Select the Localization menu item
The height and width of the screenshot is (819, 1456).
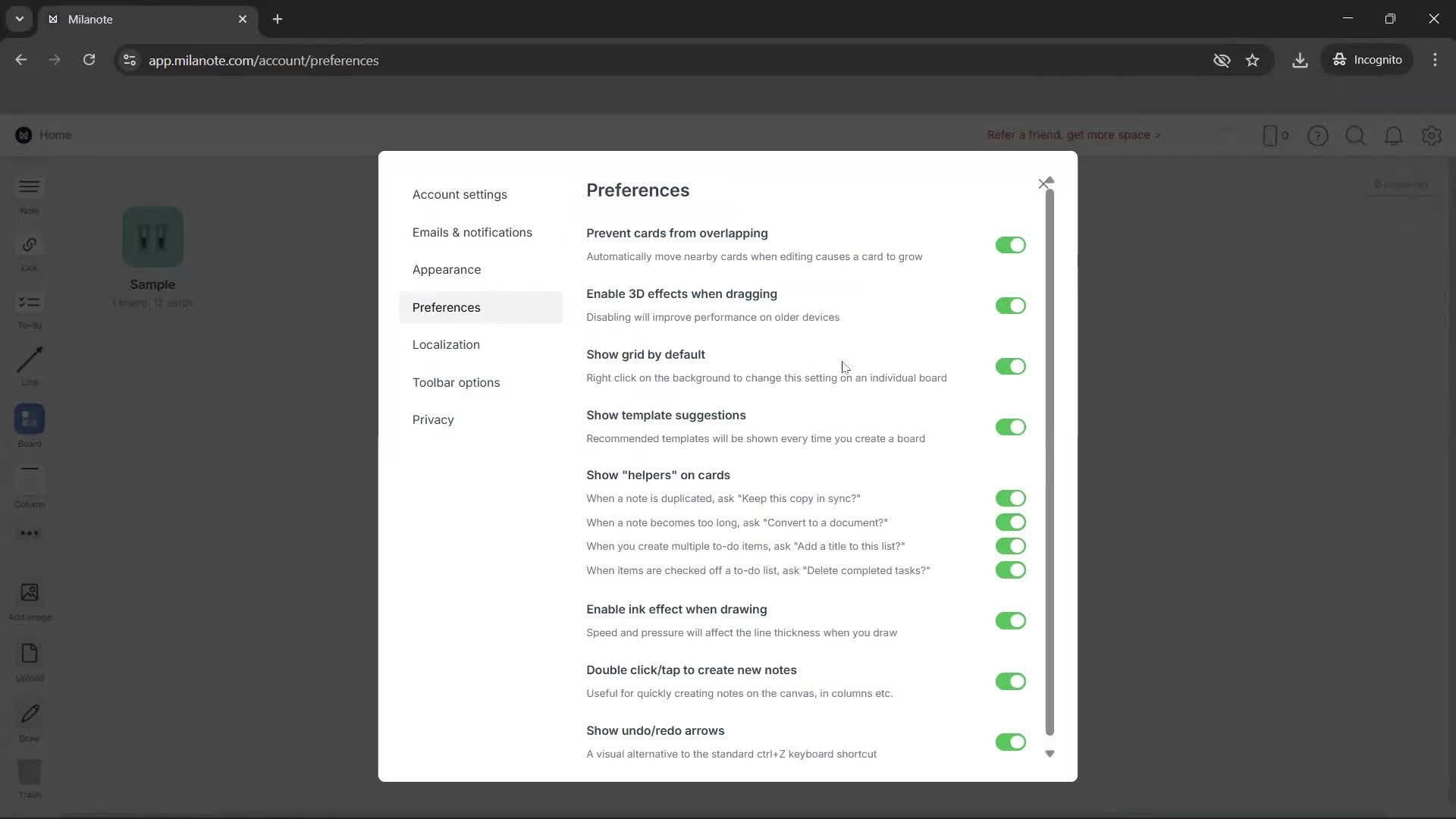[x=446, y=344]
